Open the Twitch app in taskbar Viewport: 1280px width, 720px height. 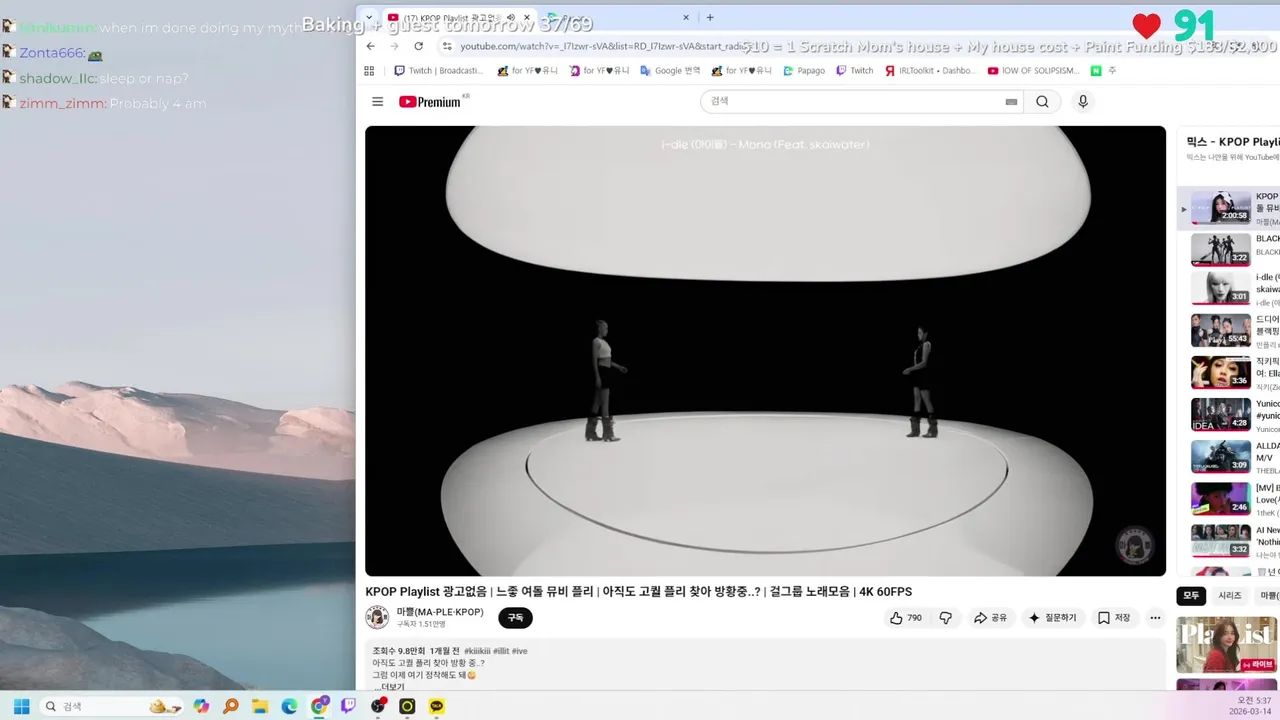[348, 706]
